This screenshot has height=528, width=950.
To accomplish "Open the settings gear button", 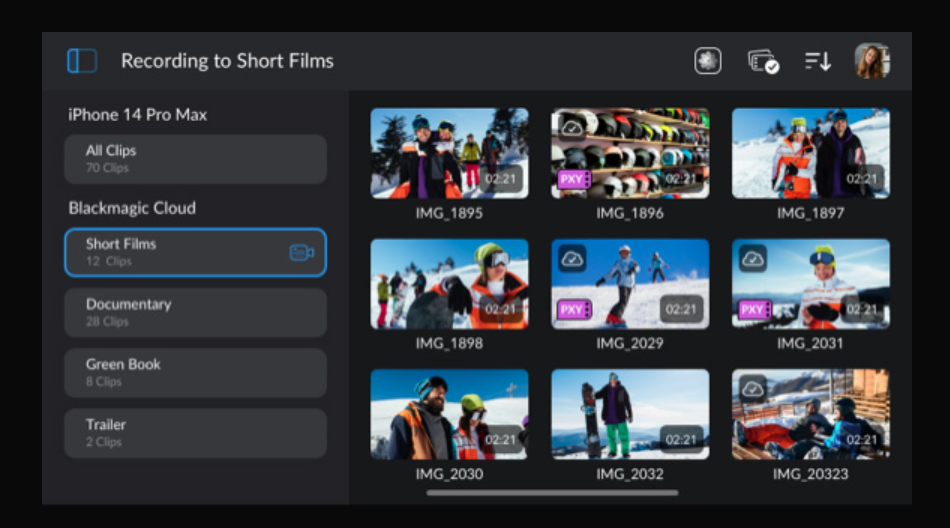I will (708, 61).
